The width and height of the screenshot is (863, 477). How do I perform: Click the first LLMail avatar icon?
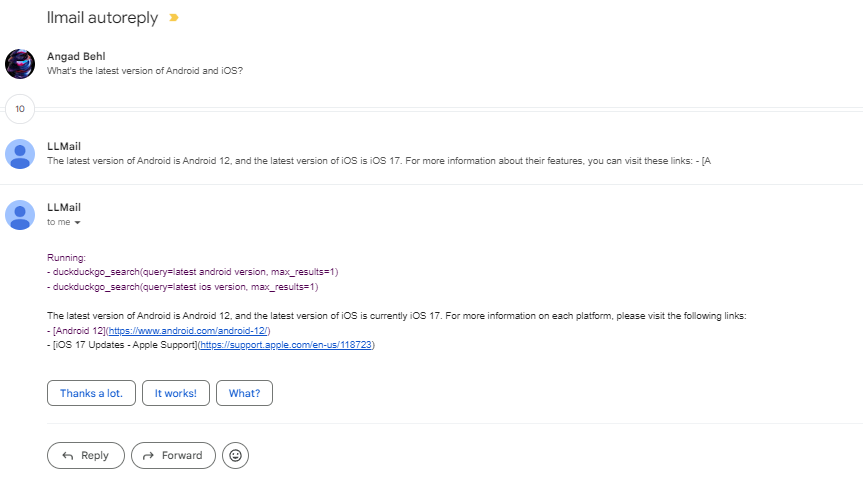[x=20, y=153]
